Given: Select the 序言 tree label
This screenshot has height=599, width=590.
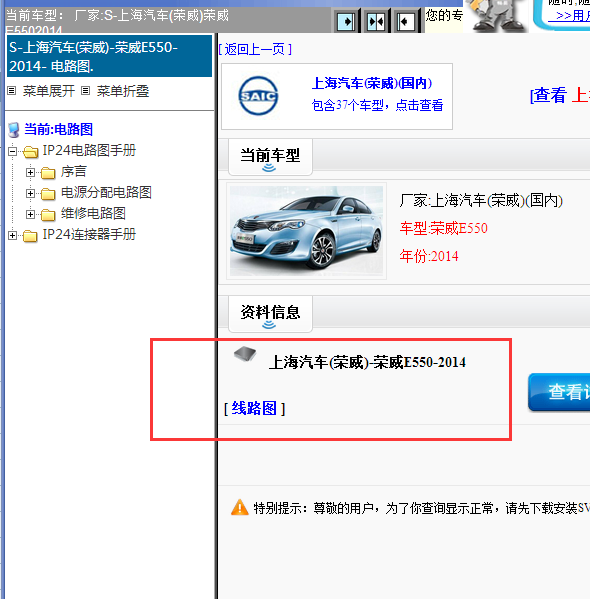Looking at the screenshot, I should pos(73,171).
